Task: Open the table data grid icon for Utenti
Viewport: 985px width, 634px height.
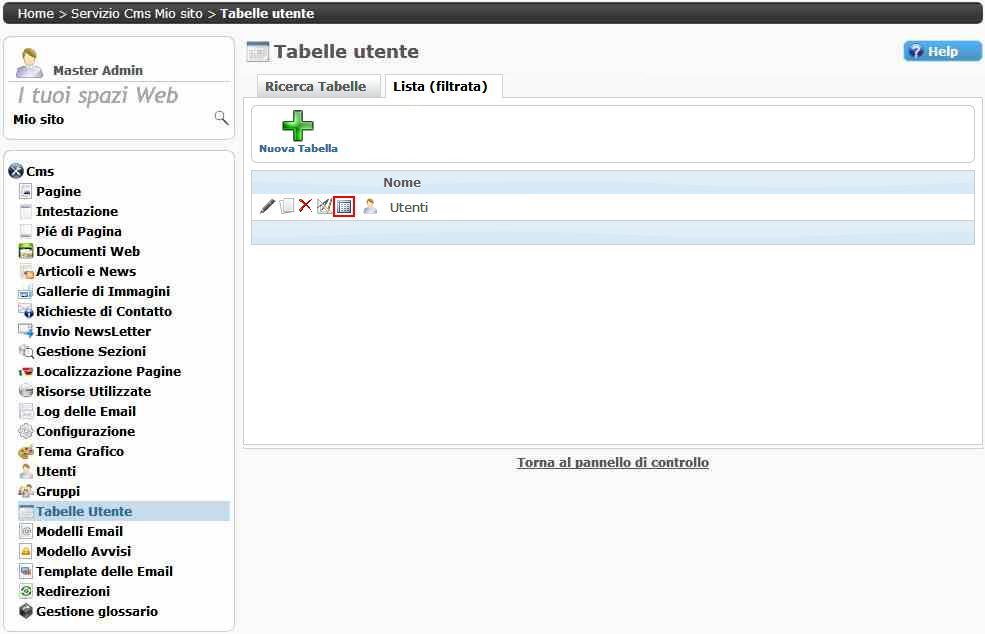Action: (x=344, y=207)
